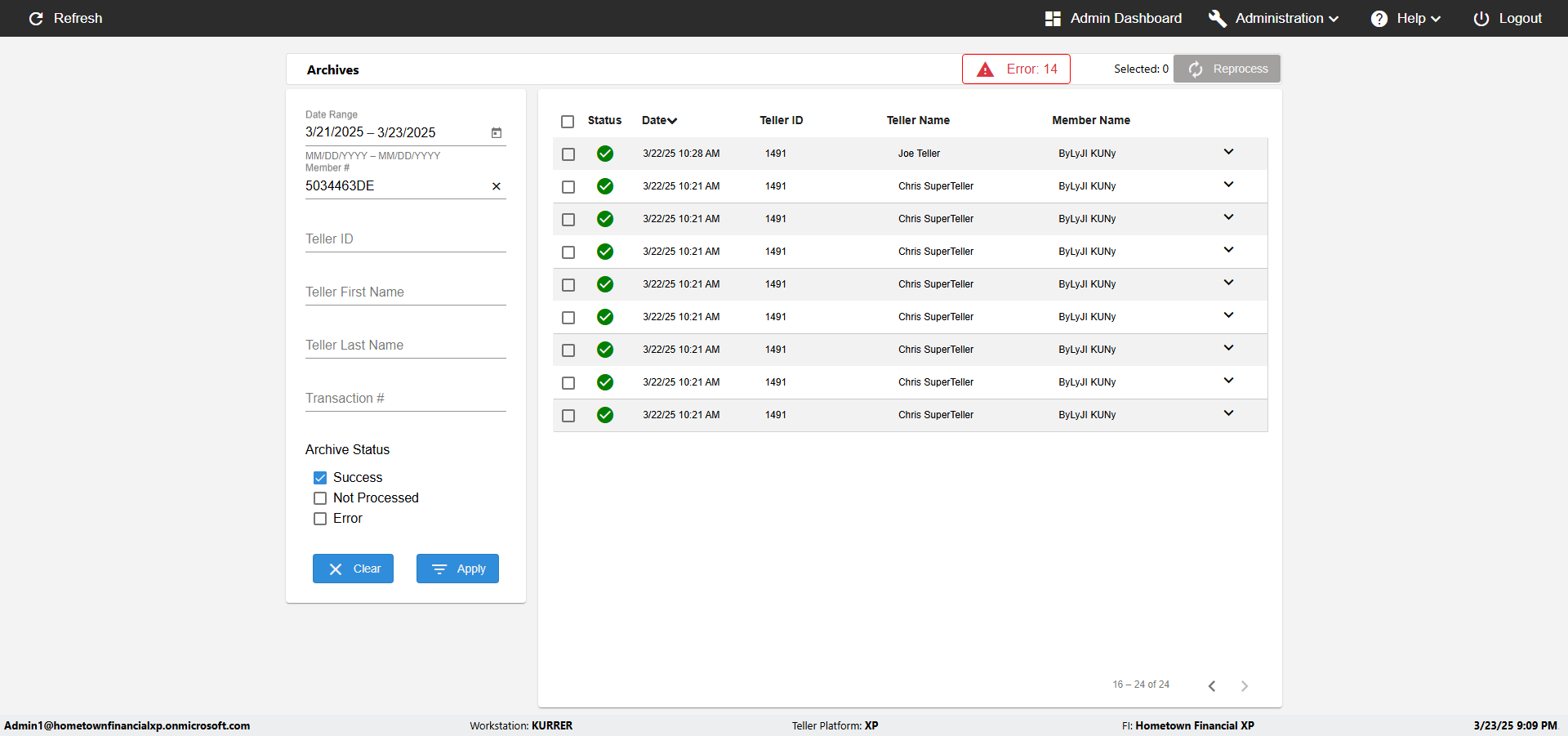Open Admin Dashboard from the grid icon
The height and width of the screenshot is (736, 1568).
(x=1053, y=19)
